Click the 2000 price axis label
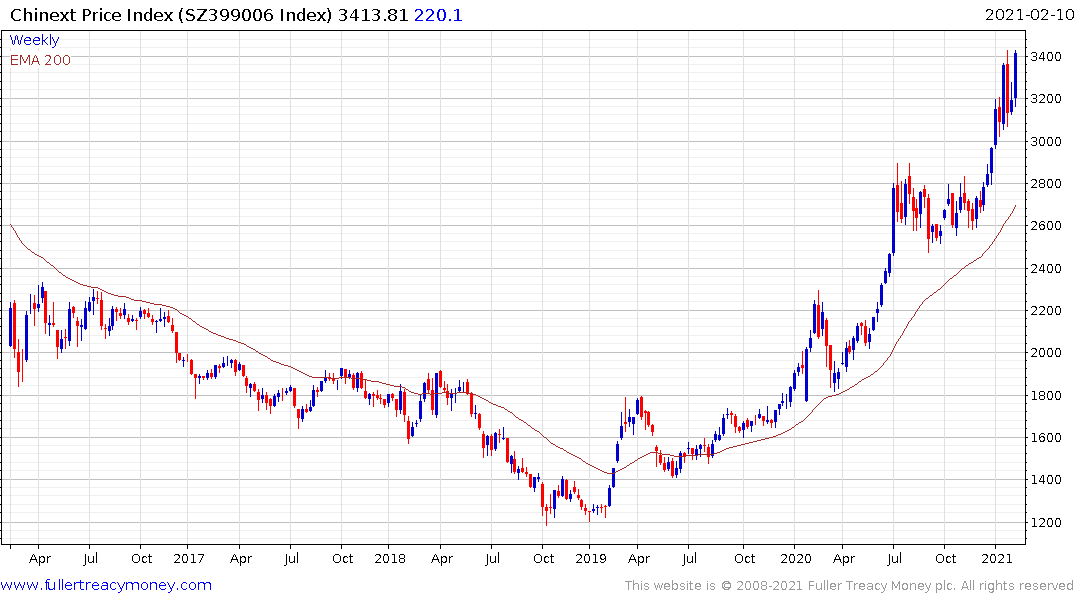The height and width of the screenshot is (600, 1075). pyautogui.click(x=1046, y=352)
